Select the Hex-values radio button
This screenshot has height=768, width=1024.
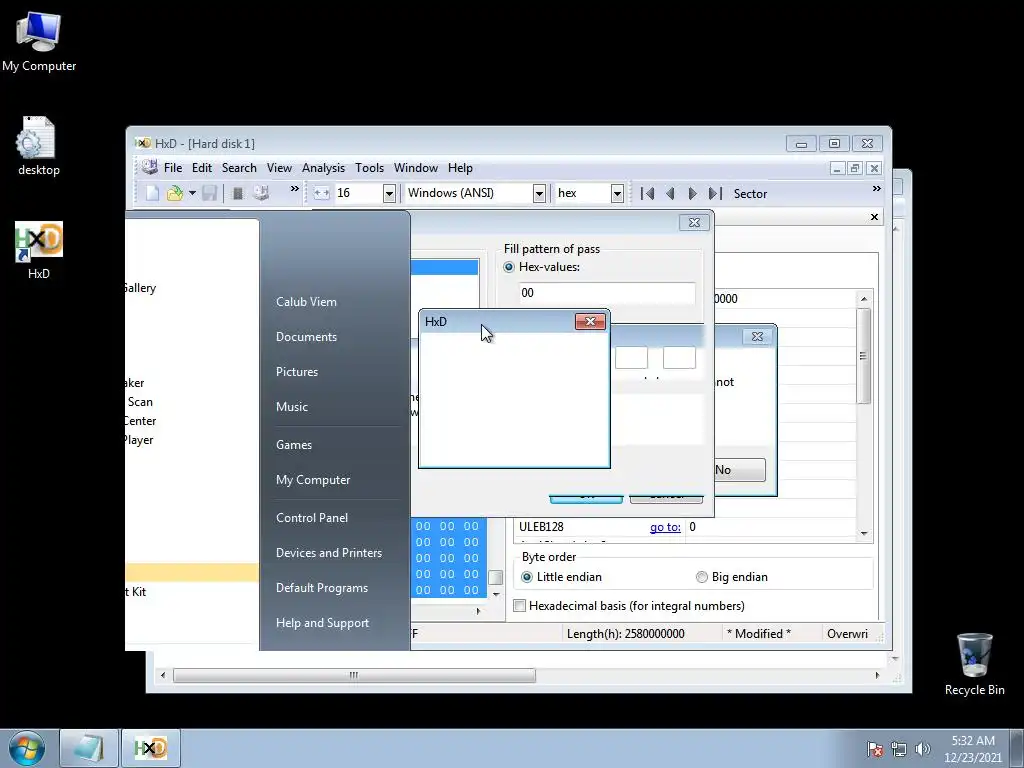[x=509, y=267]
